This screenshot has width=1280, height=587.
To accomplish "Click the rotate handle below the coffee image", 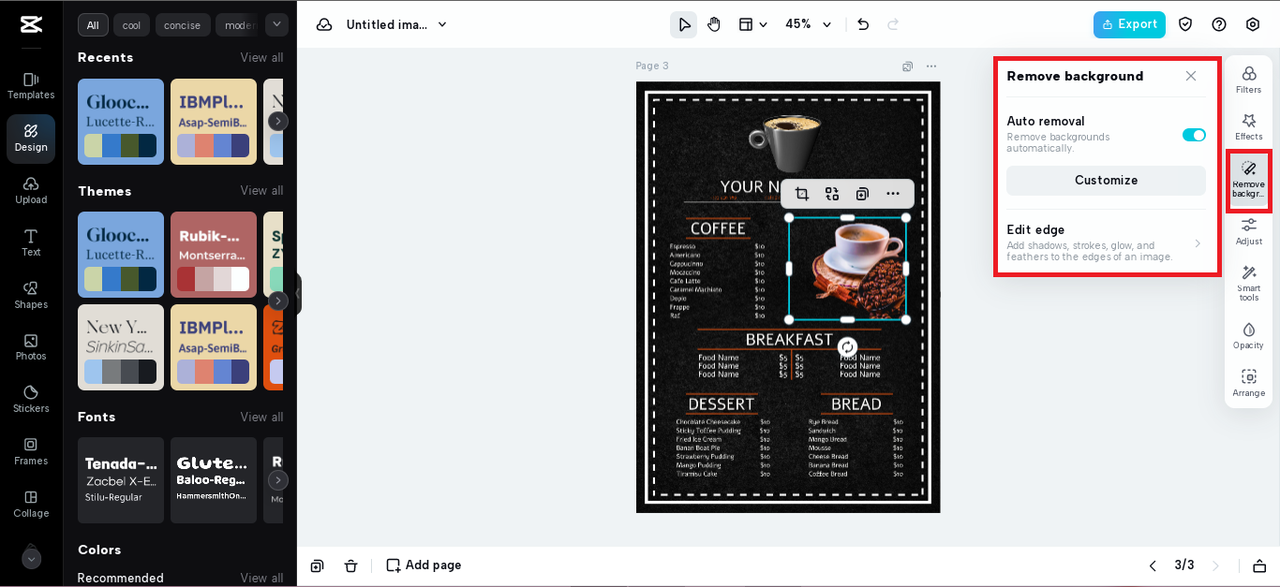I will 847,347.
